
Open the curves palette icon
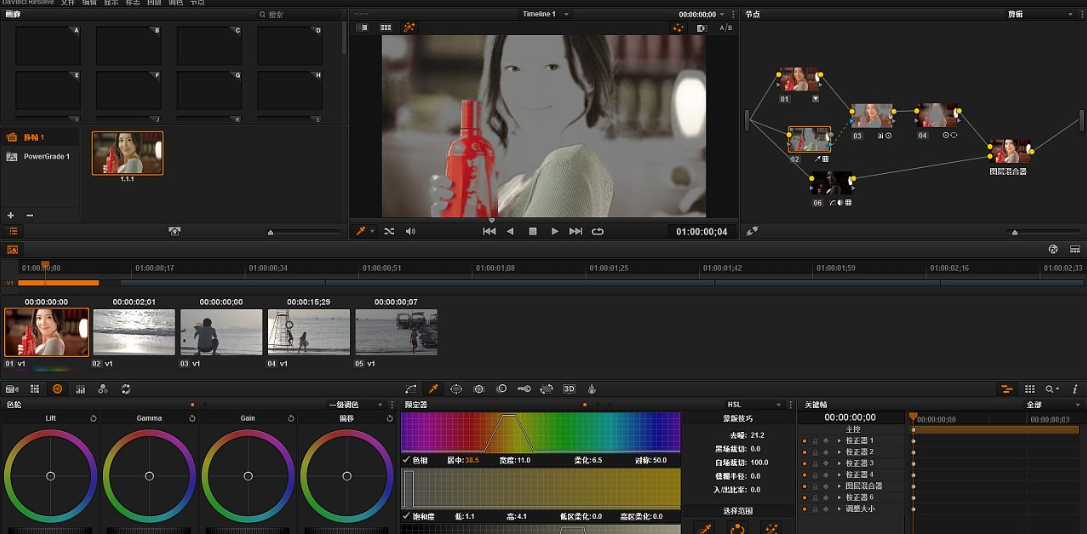411,389
